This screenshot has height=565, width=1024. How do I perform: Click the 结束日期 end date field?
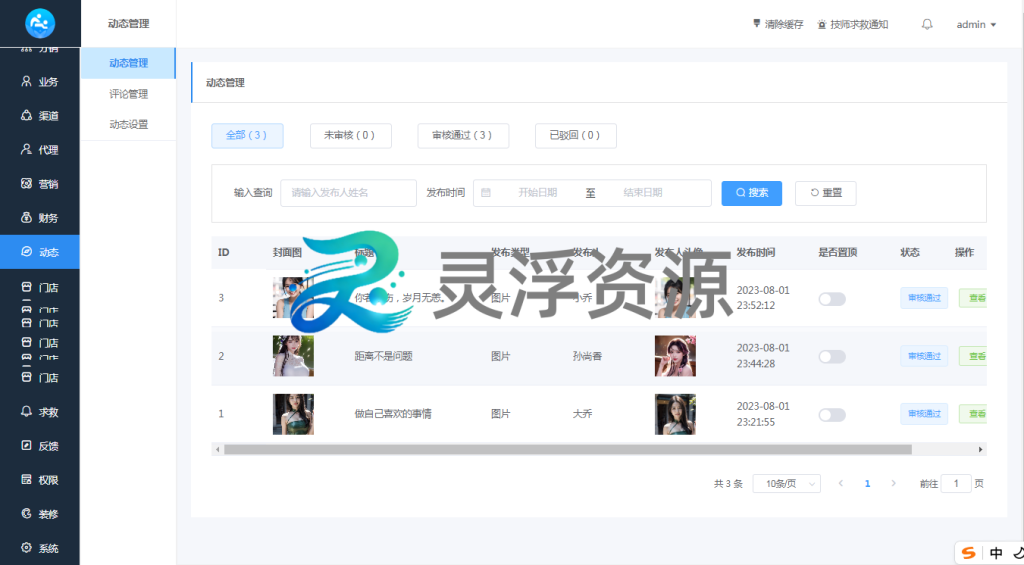[x=643, y=193]
